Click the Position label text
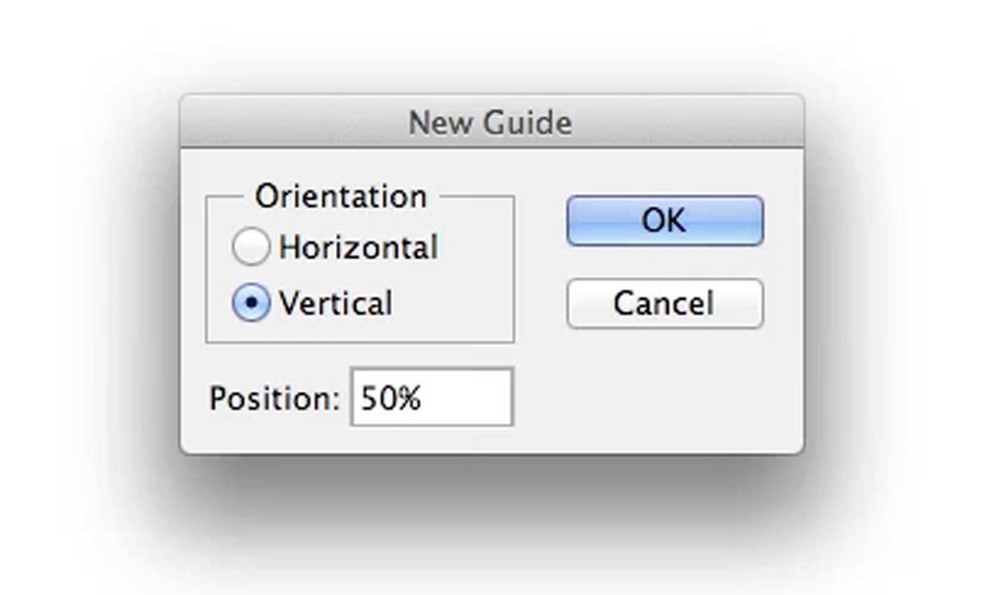 (275, 398)
